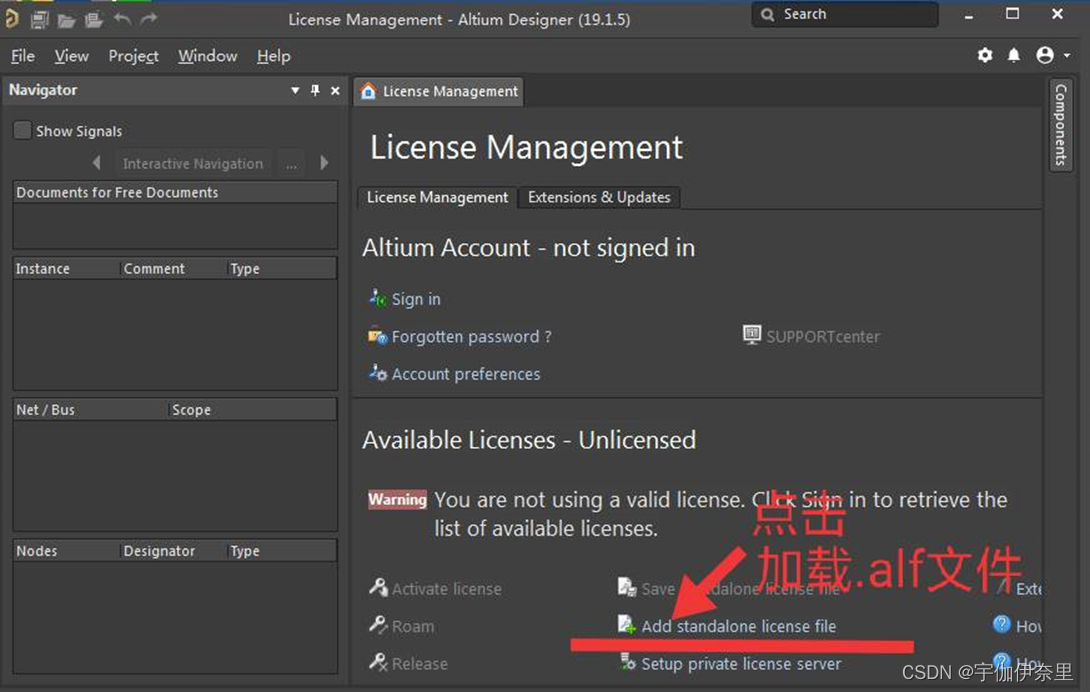Click Setup private license server link

741,664
